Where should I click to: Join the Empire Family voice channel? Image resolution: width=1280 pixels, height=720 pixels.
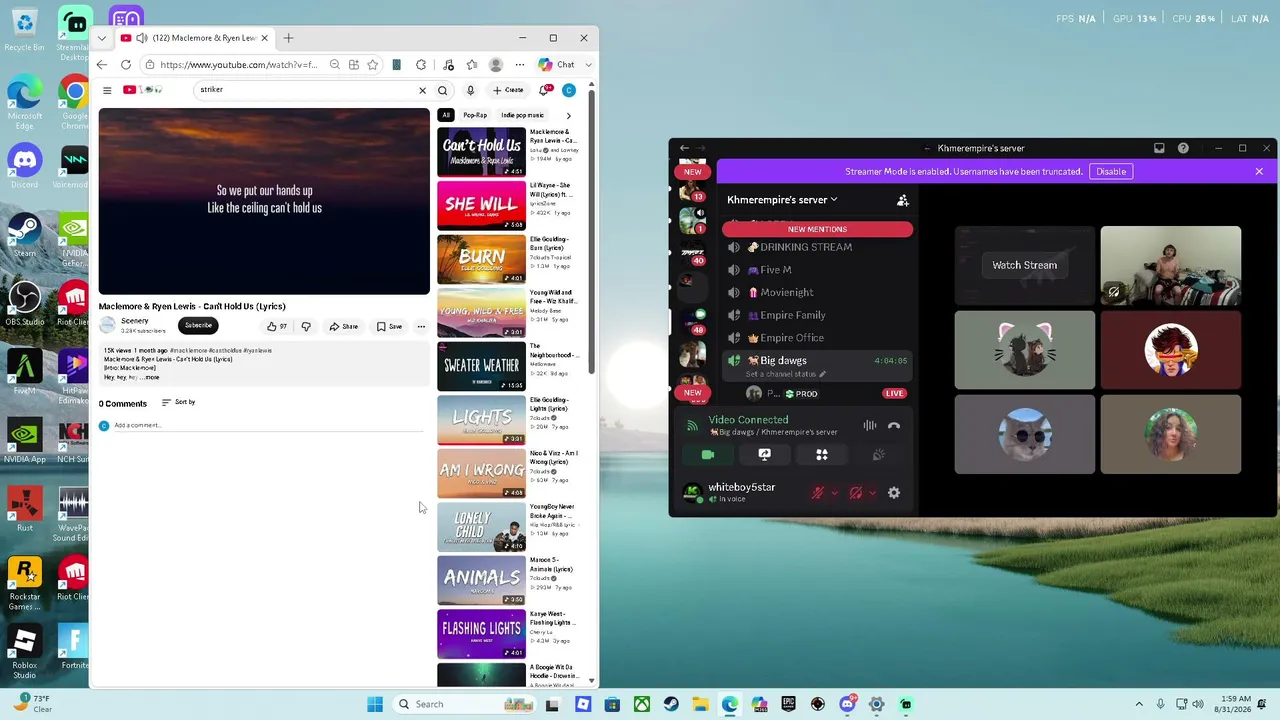click(x=816, y=315)
